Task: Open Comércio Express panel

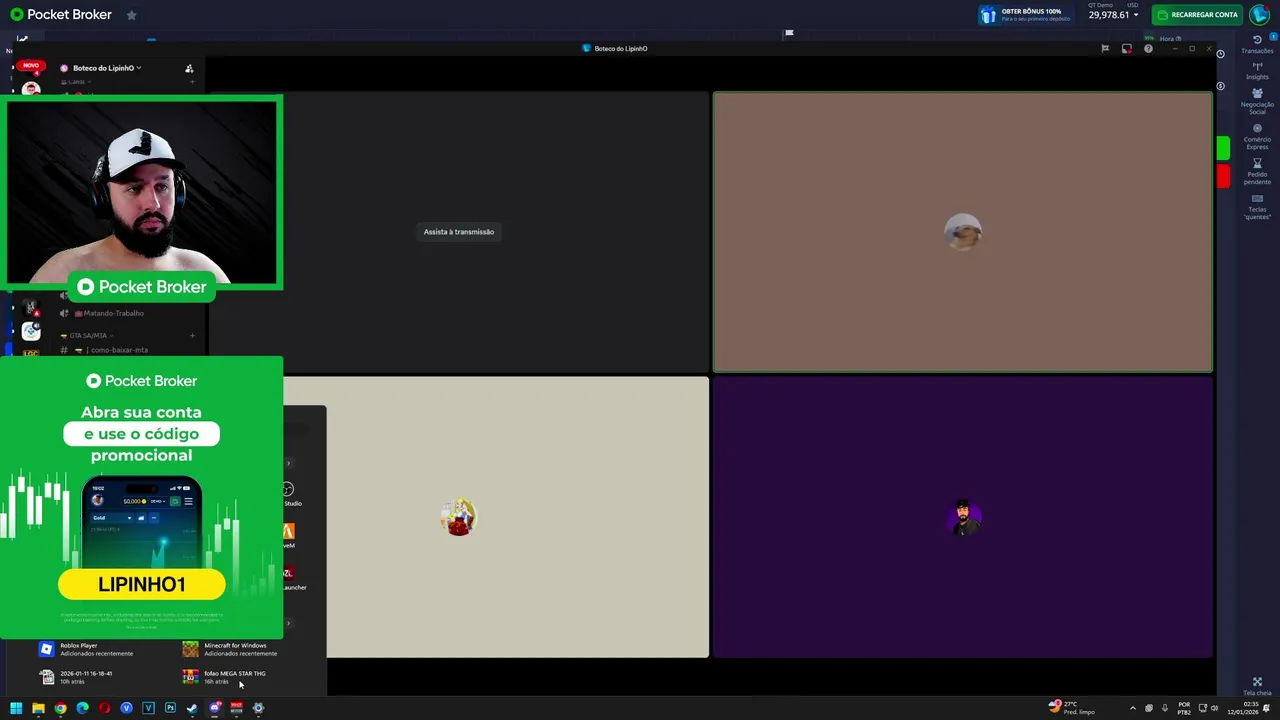Action: pyautogui.click(x=1257, y=137)
